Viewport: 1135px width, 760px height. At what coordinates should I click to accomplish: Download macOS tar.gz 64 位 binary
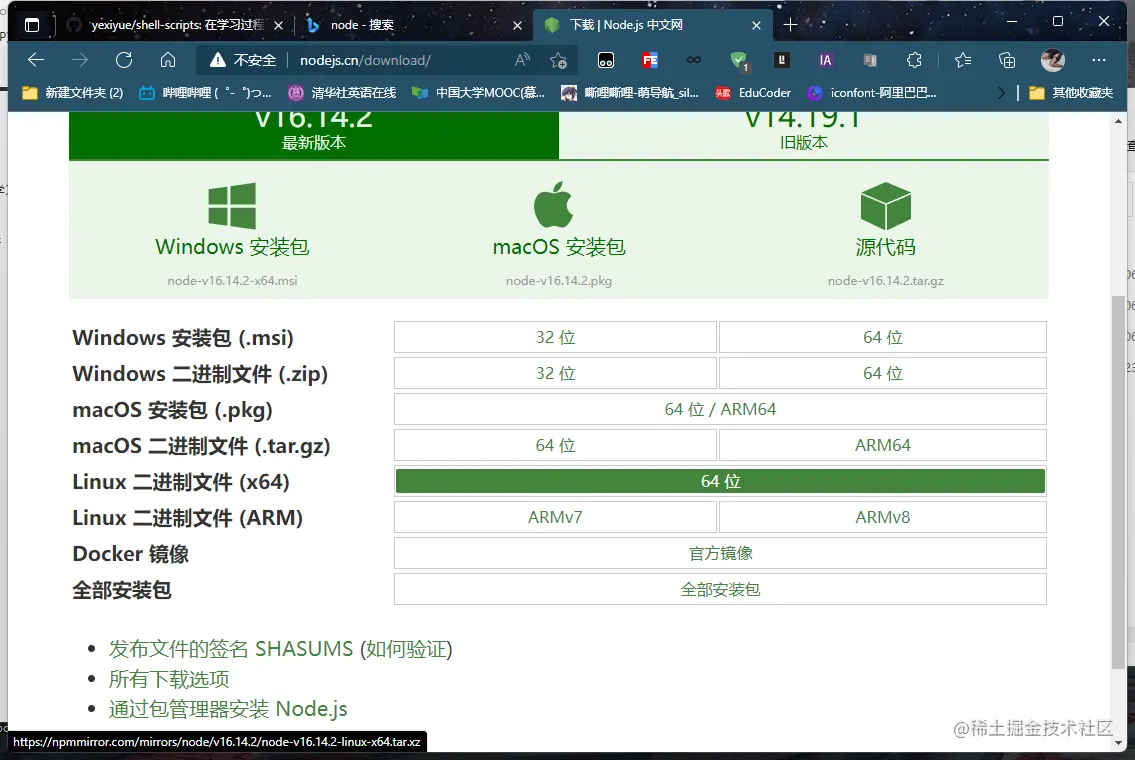click(x=555, y=445)
